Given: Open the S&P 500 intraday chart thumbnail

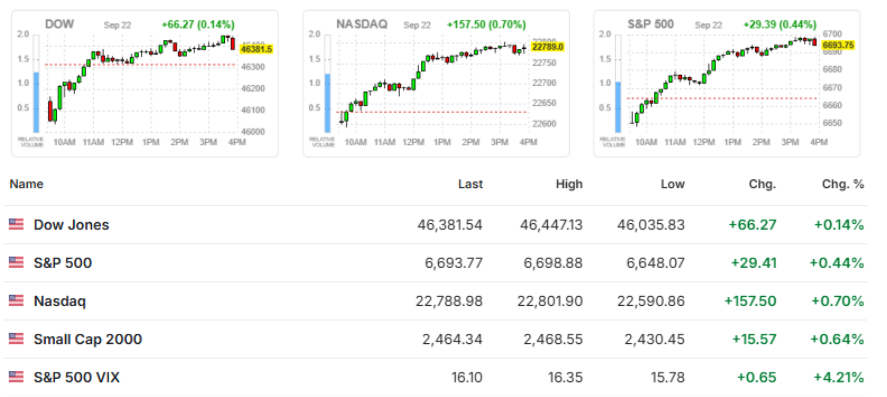Looking at the screenshot, I should [727, 83].
